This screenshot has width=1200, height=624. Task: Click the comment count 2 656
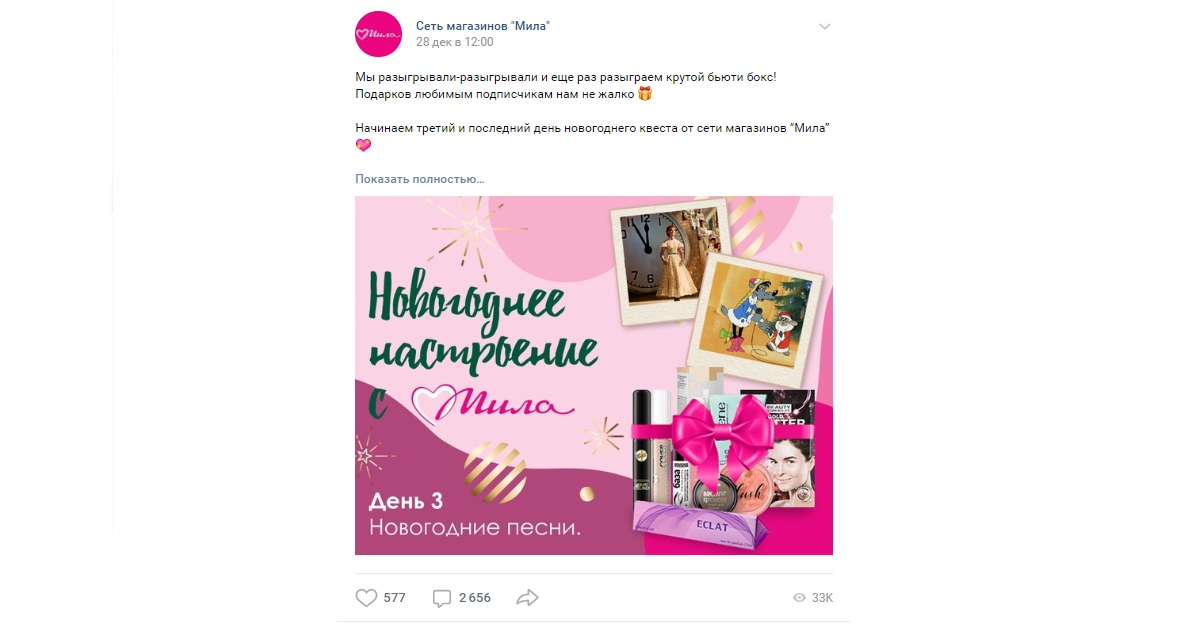[x=475, y=598]
